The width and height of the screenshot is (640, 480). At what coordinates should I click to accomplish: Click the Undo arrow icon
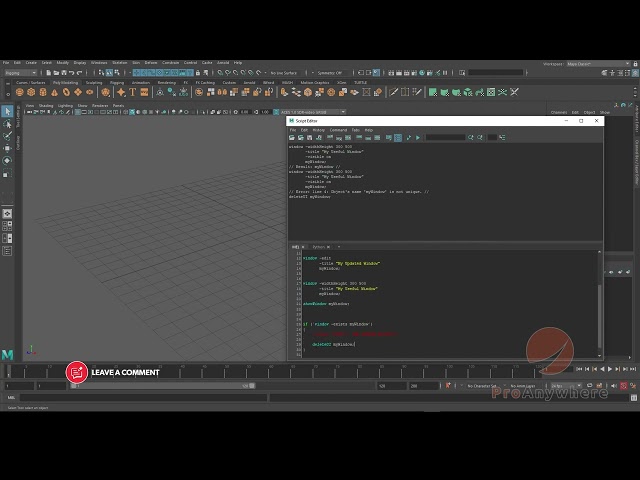tap(72, 73)
